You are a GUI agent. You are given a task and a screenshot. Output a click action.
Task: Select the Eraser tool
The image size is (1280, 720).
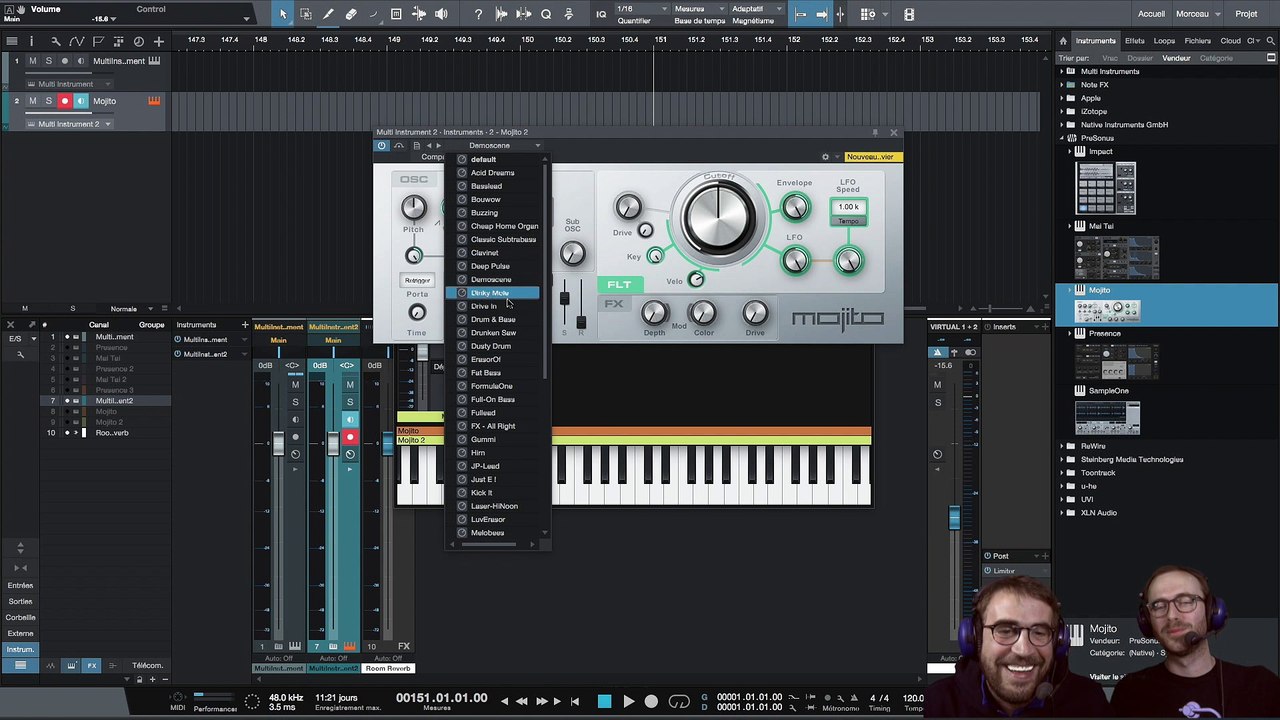(351, 14)
